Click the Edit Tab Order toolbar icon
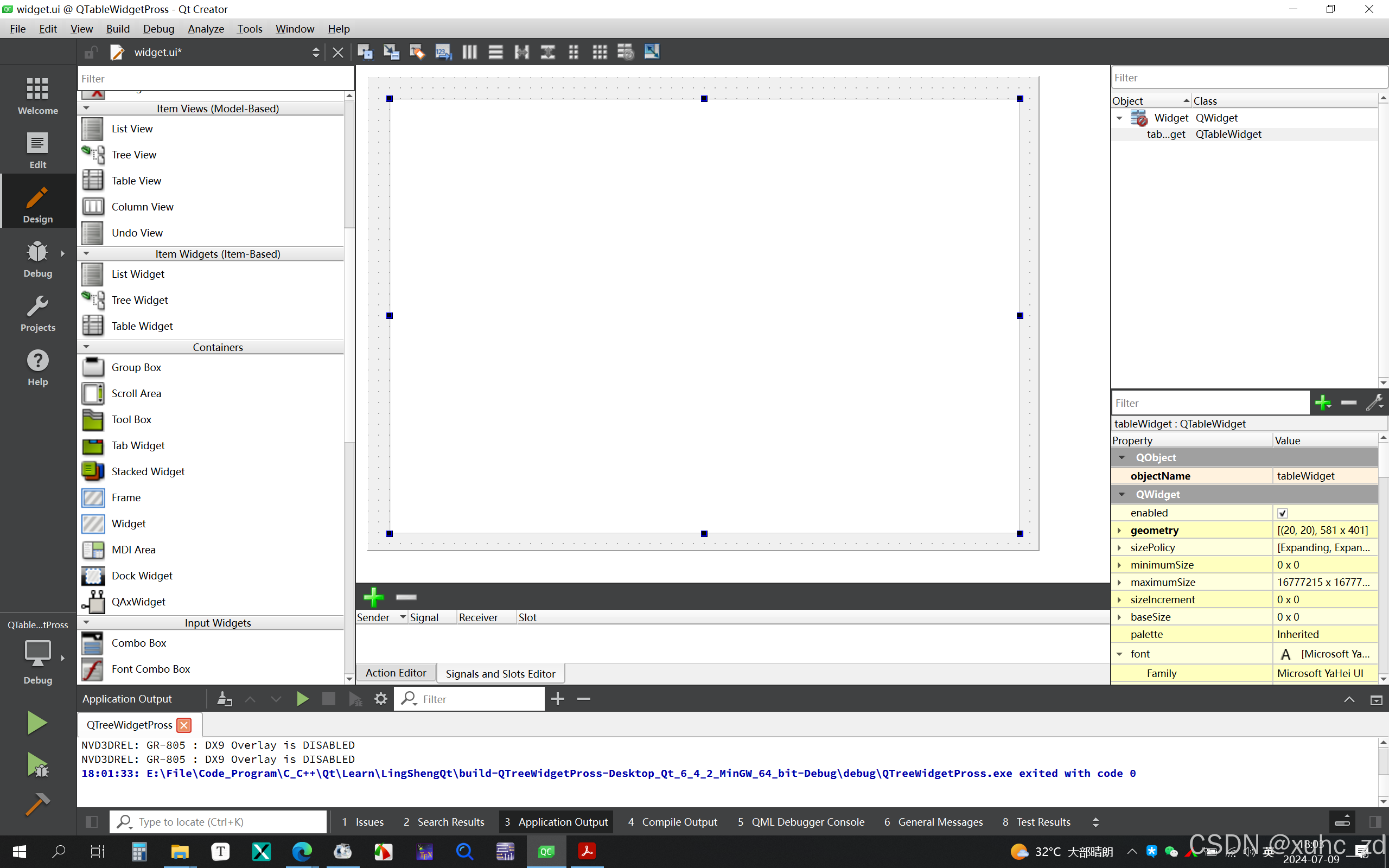This screenshot has height=868, width=1389. tap(443, 52)
